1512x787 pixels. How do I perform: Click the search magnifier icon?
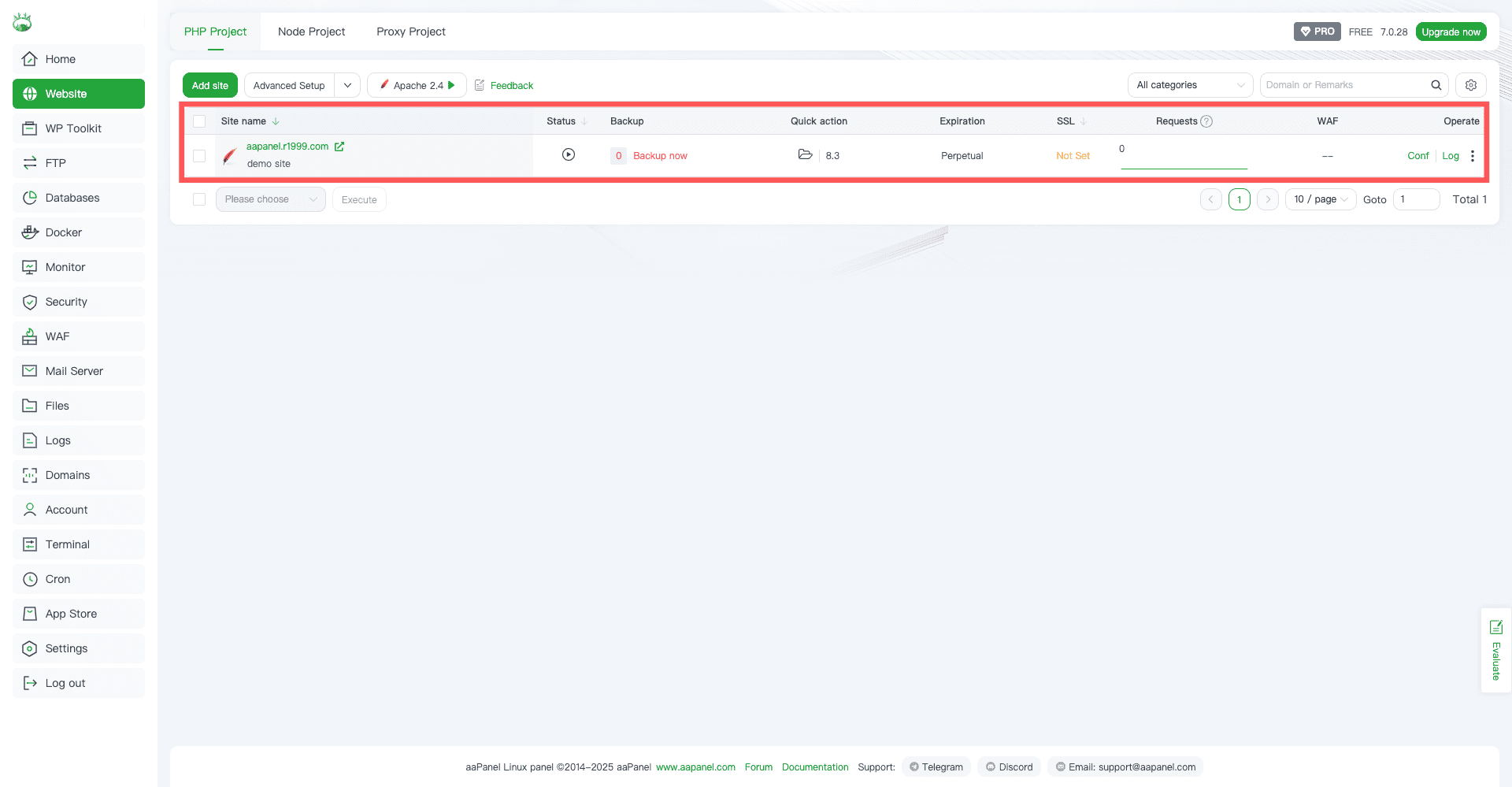point(1436,85)
